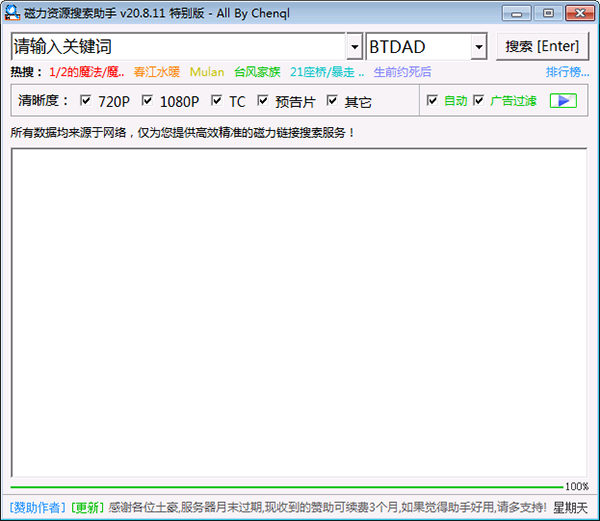The height and width of the screenshot is (521, 600).
Task: Click the 100% progress label
Action: 577,487
